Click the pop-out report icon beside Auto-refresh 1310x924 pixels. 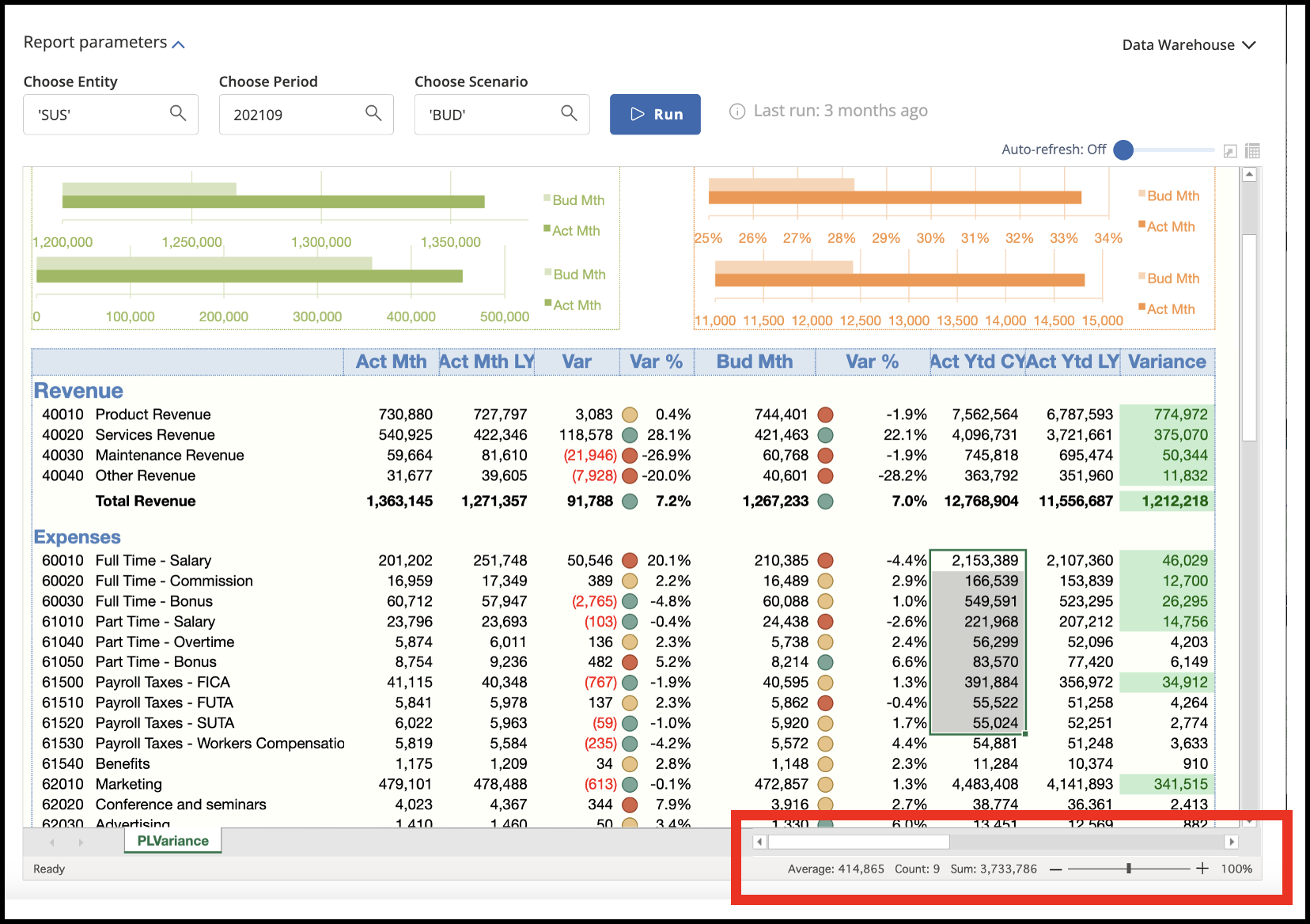point(1229,151)
